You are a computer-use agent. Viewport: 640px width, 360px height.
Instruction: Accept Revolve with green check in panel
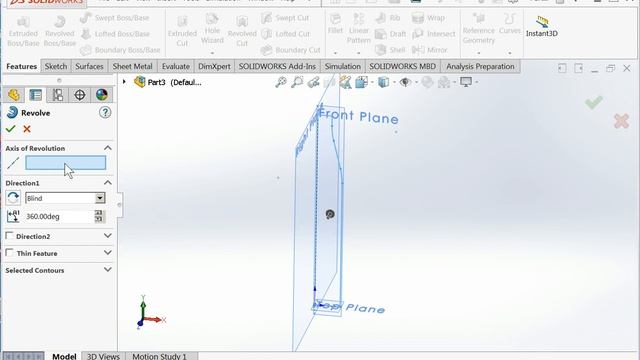(11, 129)
